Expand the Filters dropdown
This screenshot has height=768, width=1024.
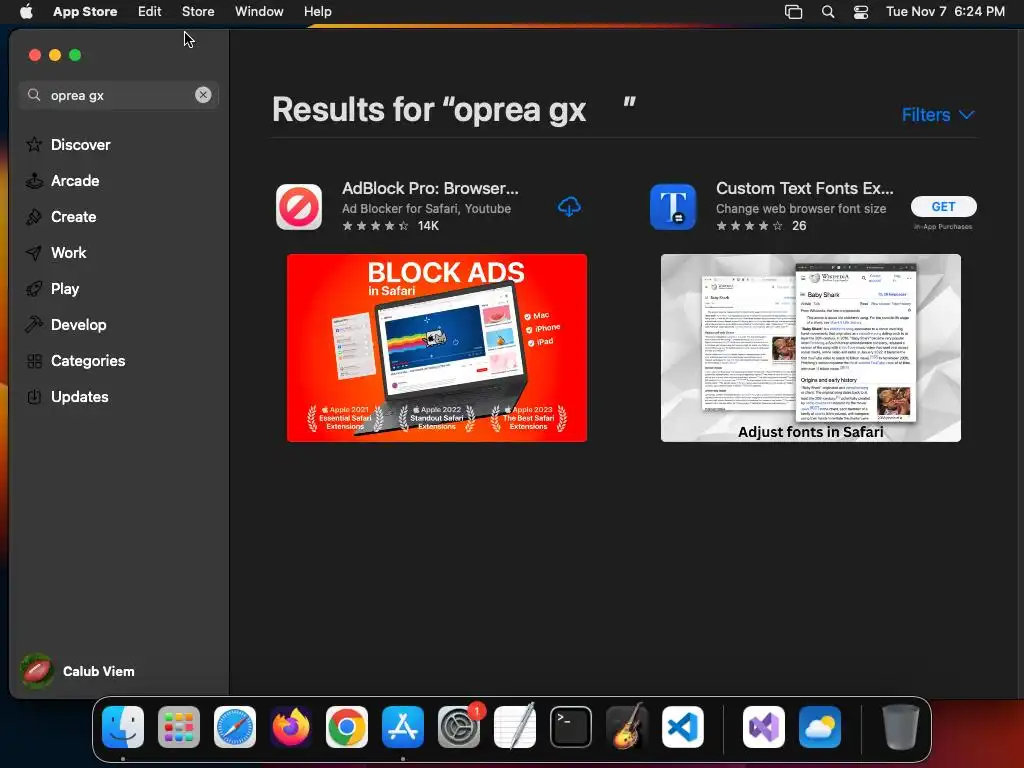coord(938,114)
